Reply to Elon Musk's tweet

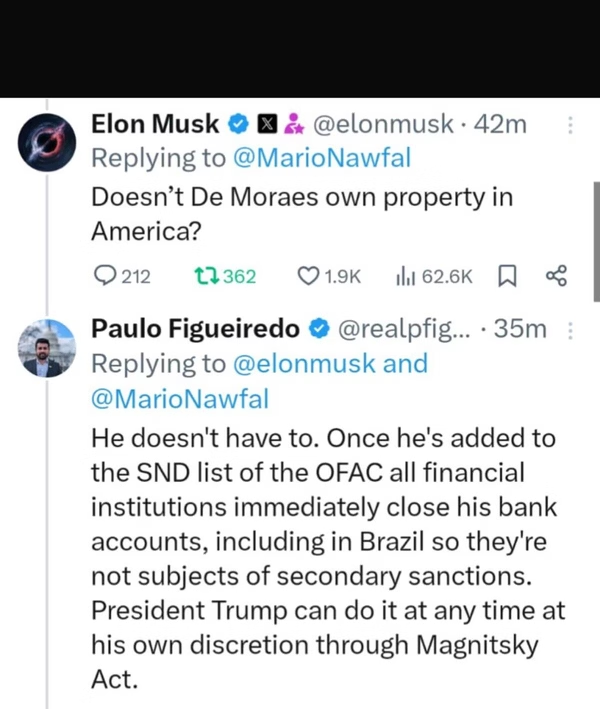pyautogui.click(x=104, y=276)
